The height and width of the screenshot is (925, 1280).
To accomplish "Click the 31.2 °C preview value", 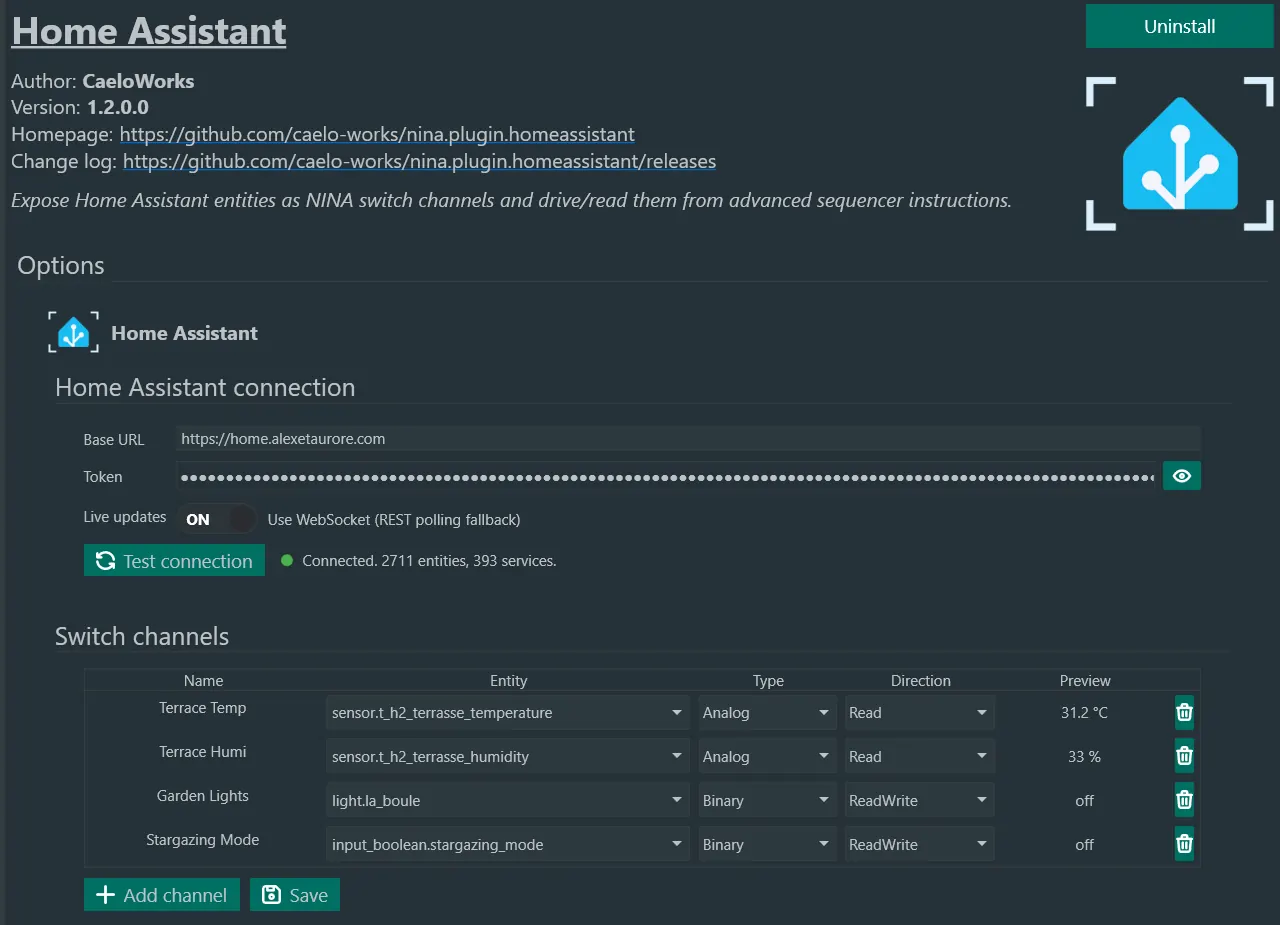I will (x=1085, y=713).
